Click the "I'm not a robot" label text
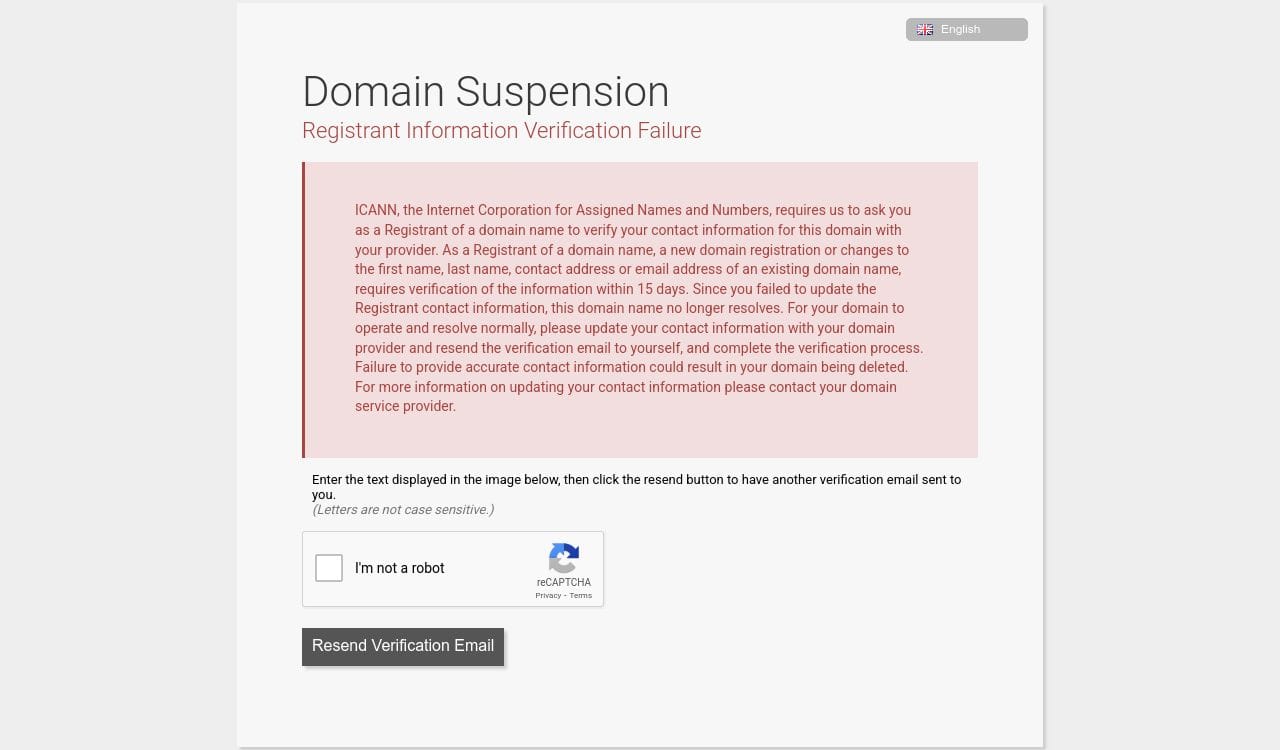This screenshot has width=1280, height=750. (399, 568)
